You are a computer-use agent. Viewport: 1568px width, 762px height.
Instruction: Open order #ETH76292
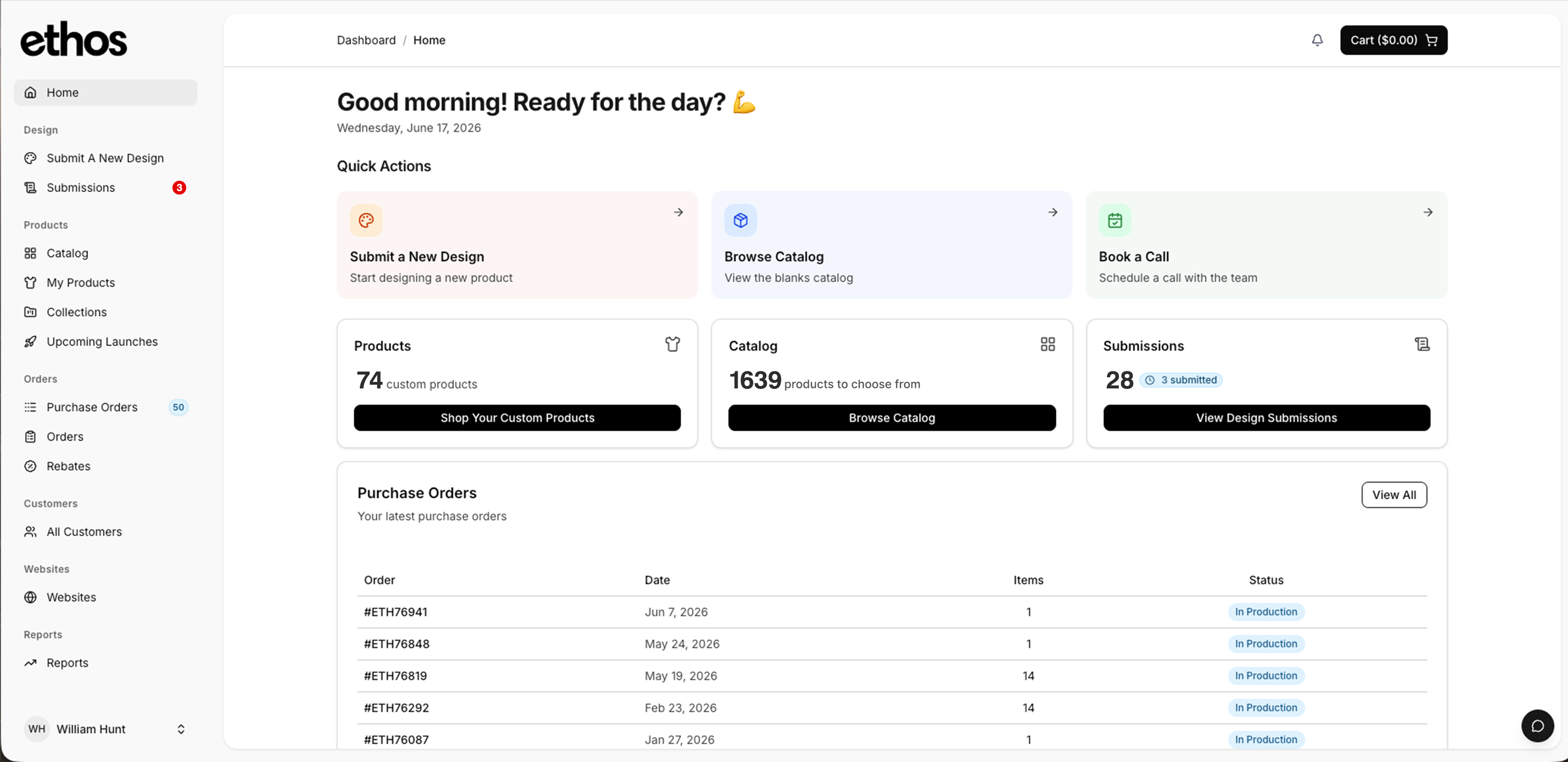coord(396,707)
